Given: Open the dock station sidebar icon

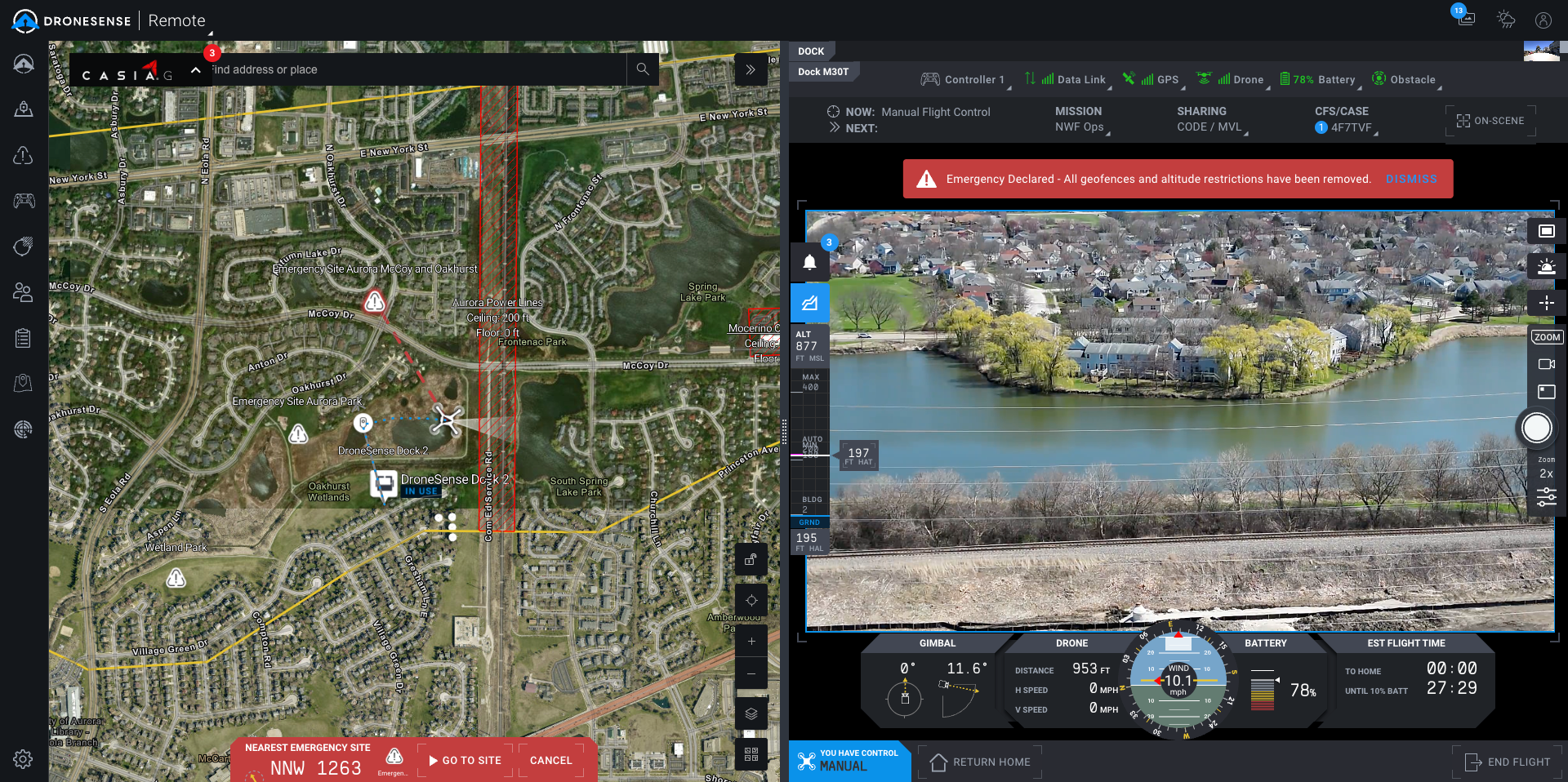Looking at the screenshot, I should click(24, 109).
